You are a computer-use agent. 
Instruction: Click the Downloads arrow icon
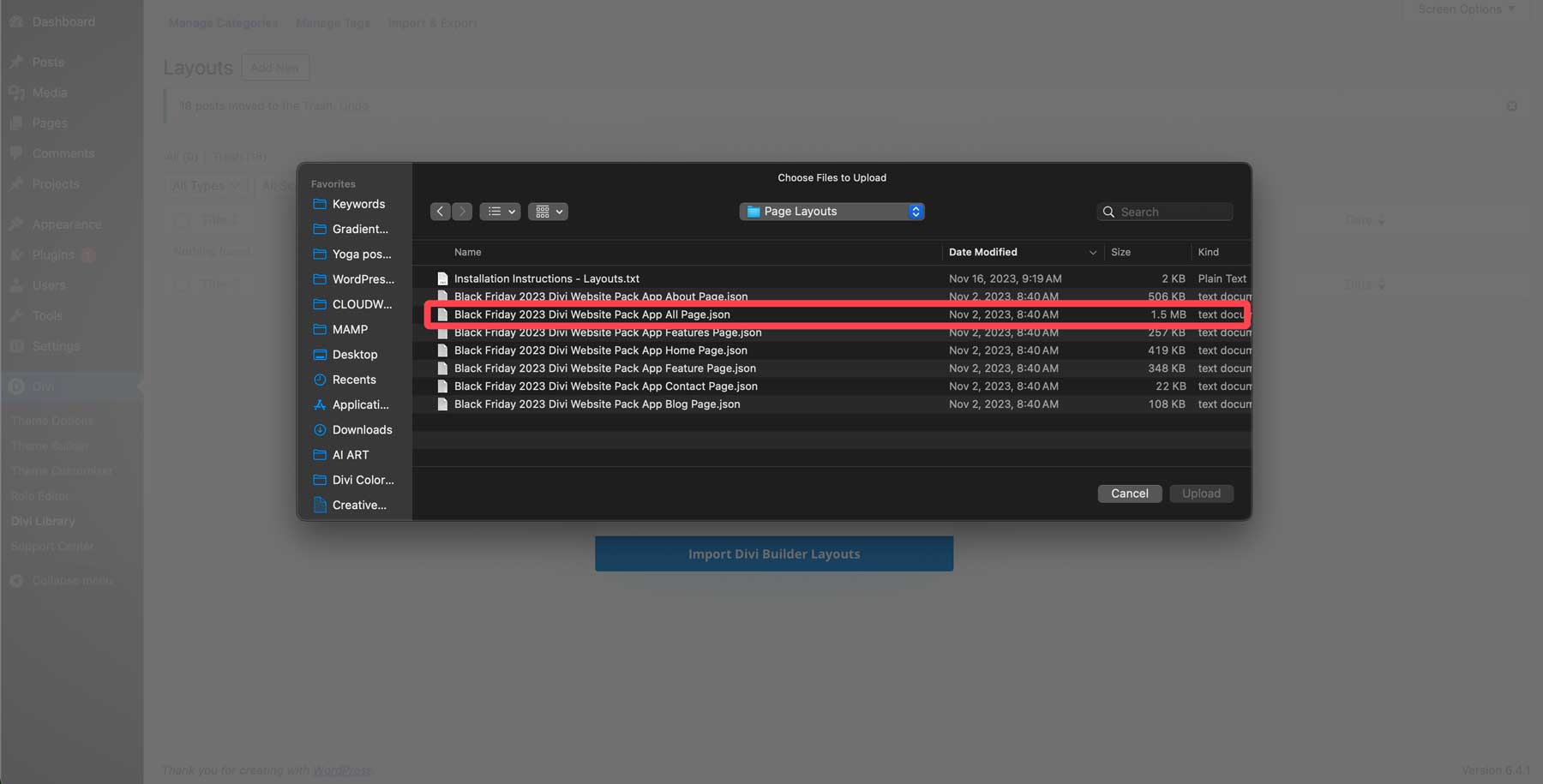point(320,430)
